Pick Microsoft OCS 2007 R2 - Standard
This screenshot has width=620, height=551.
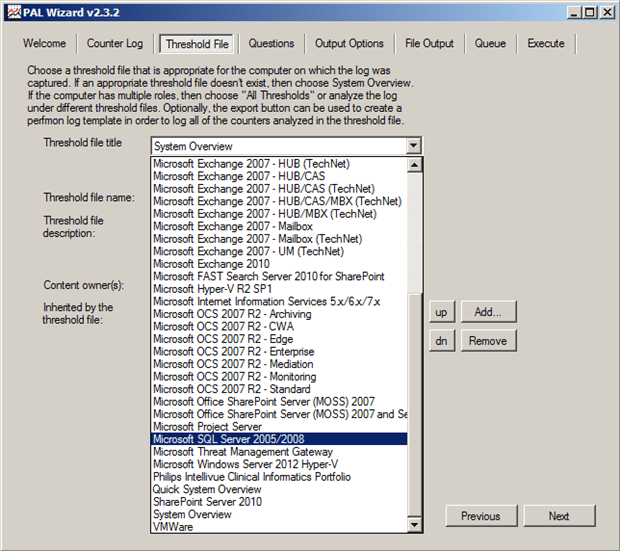pos(279,389)
